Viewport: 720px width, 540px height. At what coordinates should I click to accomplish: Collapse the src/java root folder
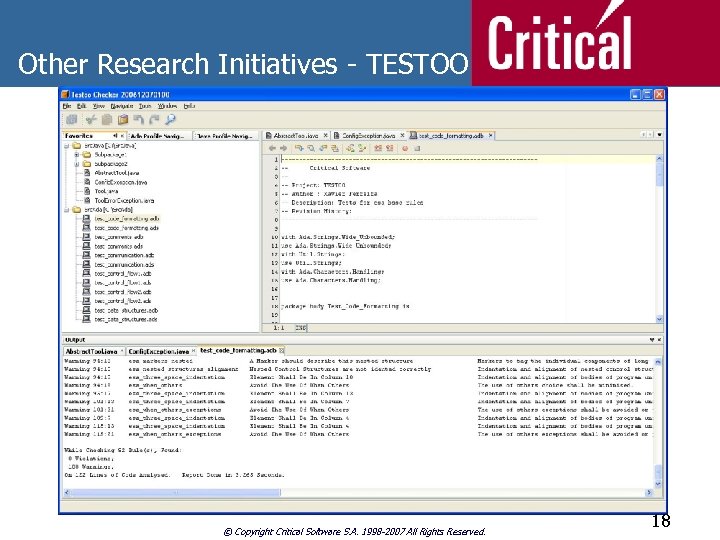(67, 146)
